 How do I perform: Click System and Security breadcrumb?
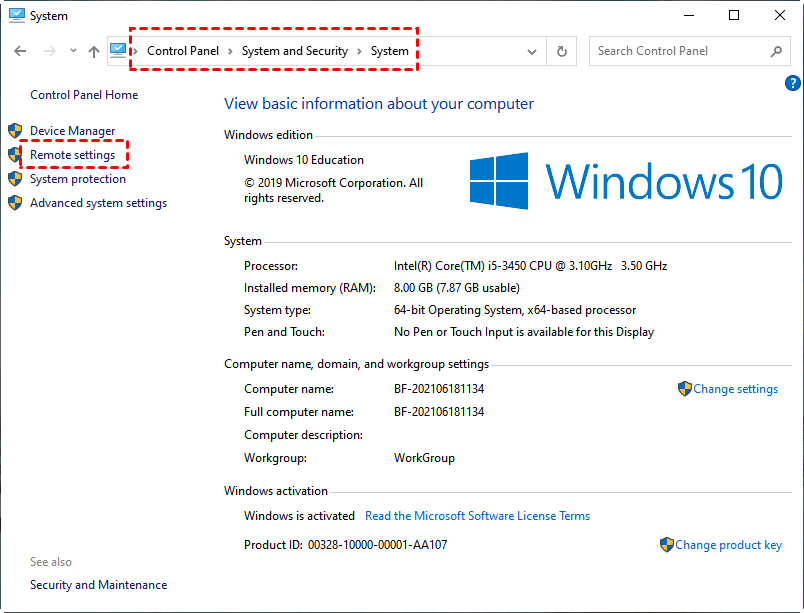294,51
